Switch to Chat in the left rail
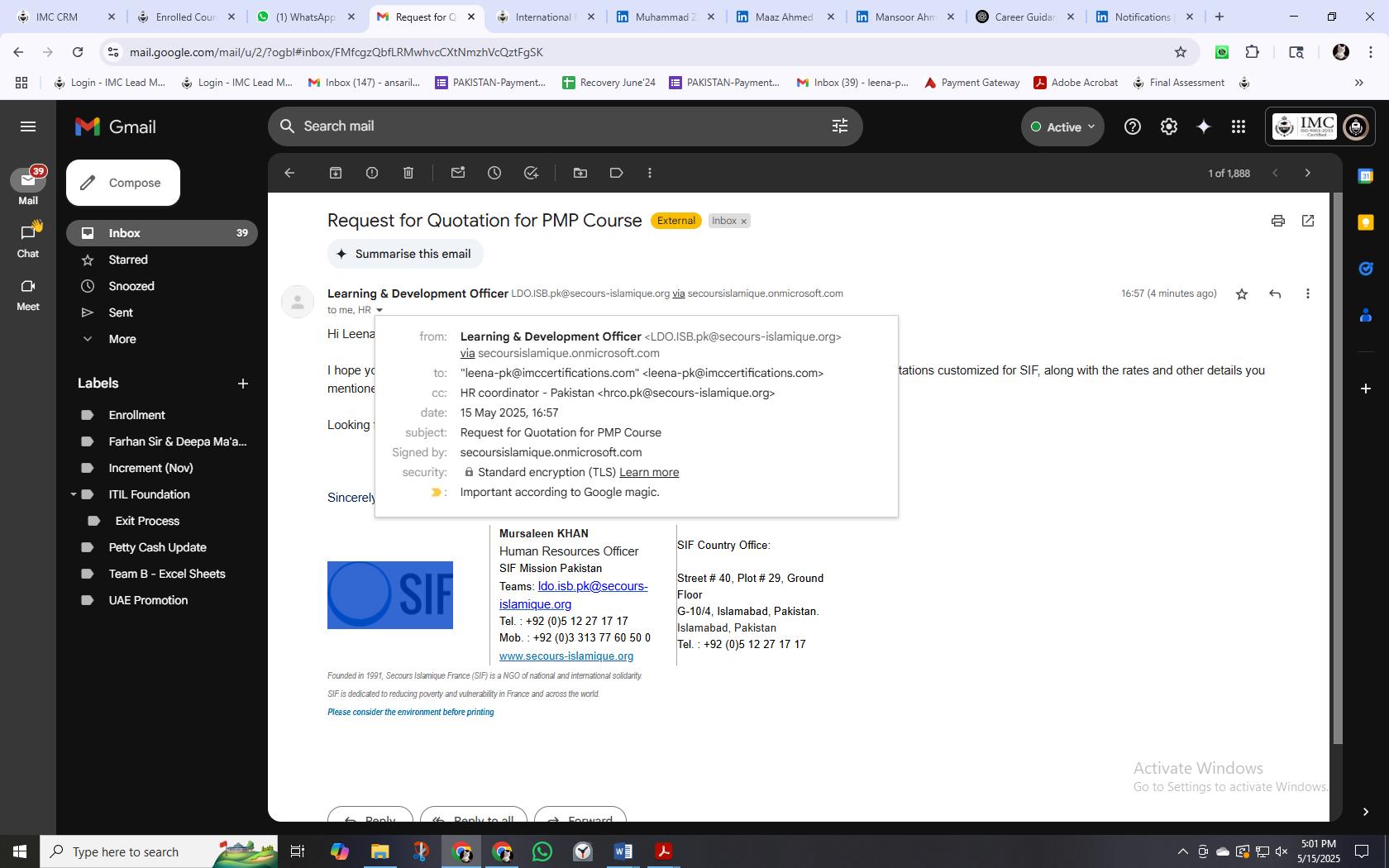Viewport: 1389px width, 868px height. tap(28, 240)
